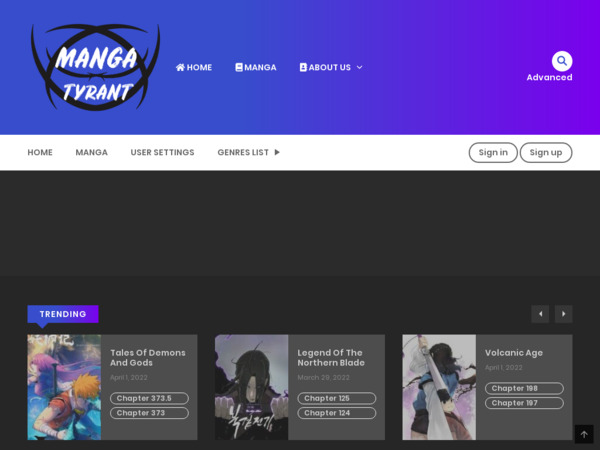The width and height of the screenshot is (600, 450).
Task: Open Legend Of The Northern Blade title
Action: point(331,357)
